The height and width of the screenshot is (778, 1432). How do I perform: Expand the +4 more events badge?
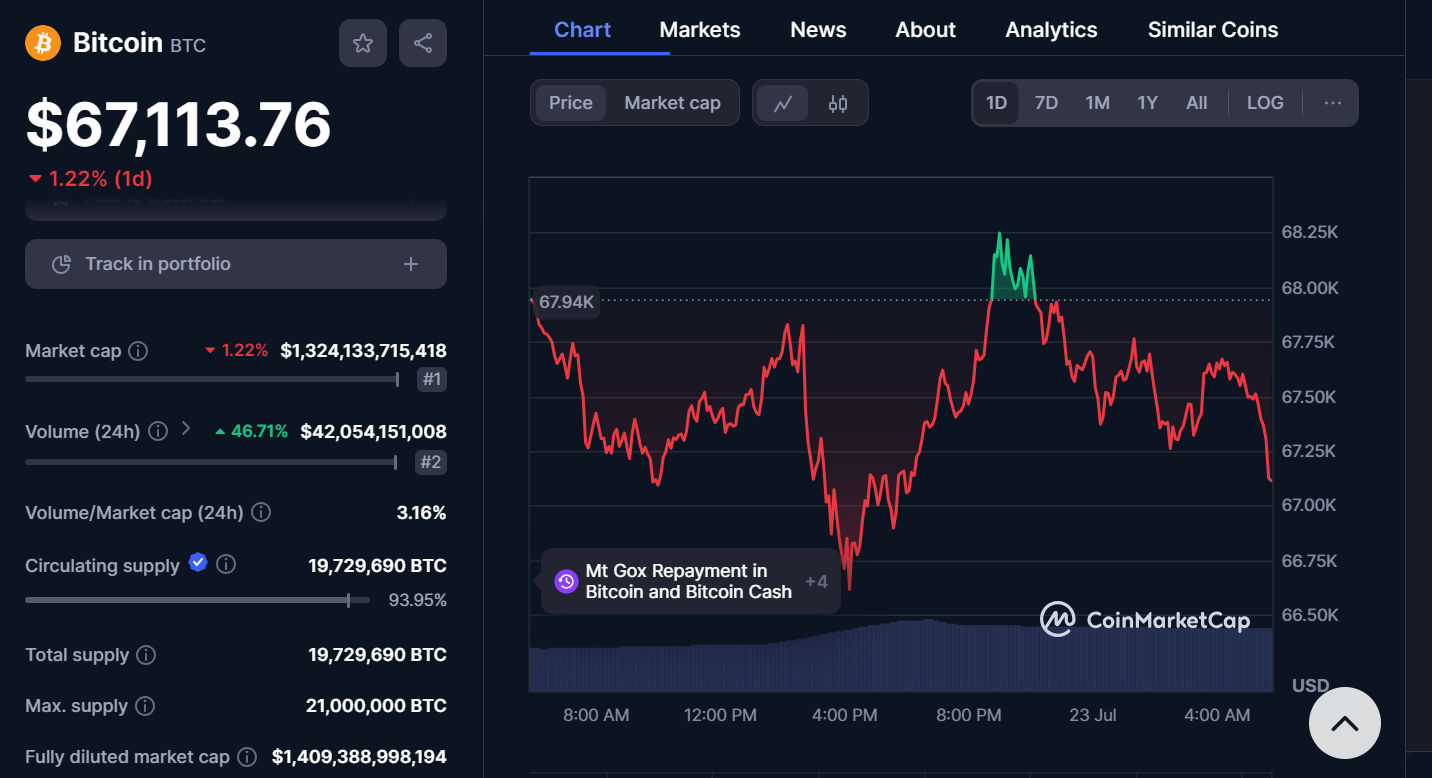tap(817, 581)
